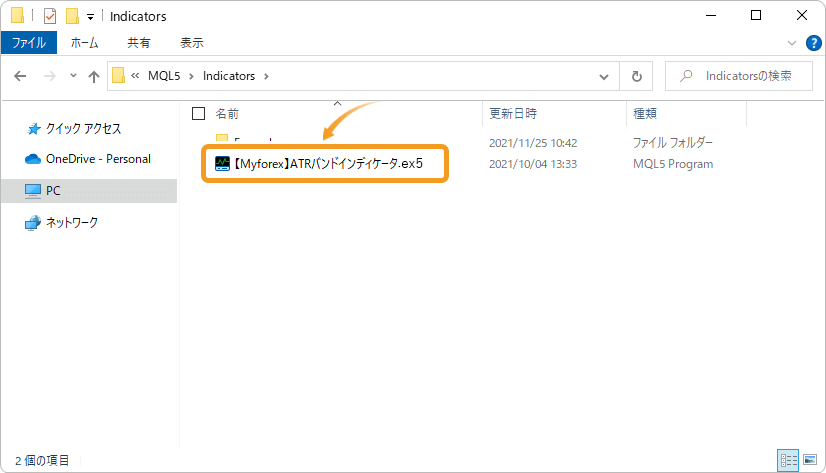Viewport: 826px width, 473px height.
Task: Click the up-folder arrow icon
Action: 94,76
